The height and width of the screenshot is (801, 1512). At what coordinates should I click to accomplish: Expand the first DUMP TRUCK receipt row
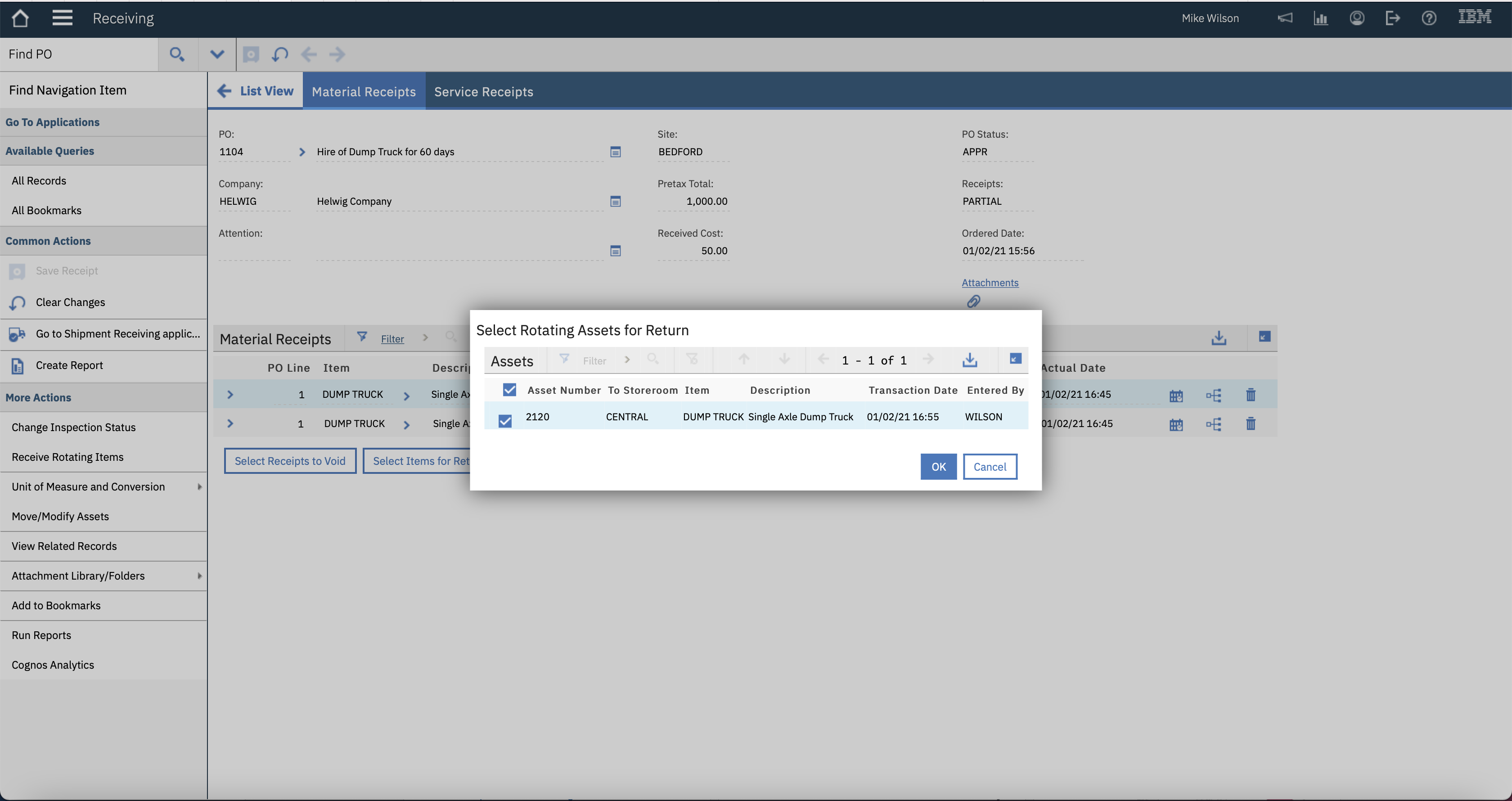pyautogui.click(x=229, y=394)
